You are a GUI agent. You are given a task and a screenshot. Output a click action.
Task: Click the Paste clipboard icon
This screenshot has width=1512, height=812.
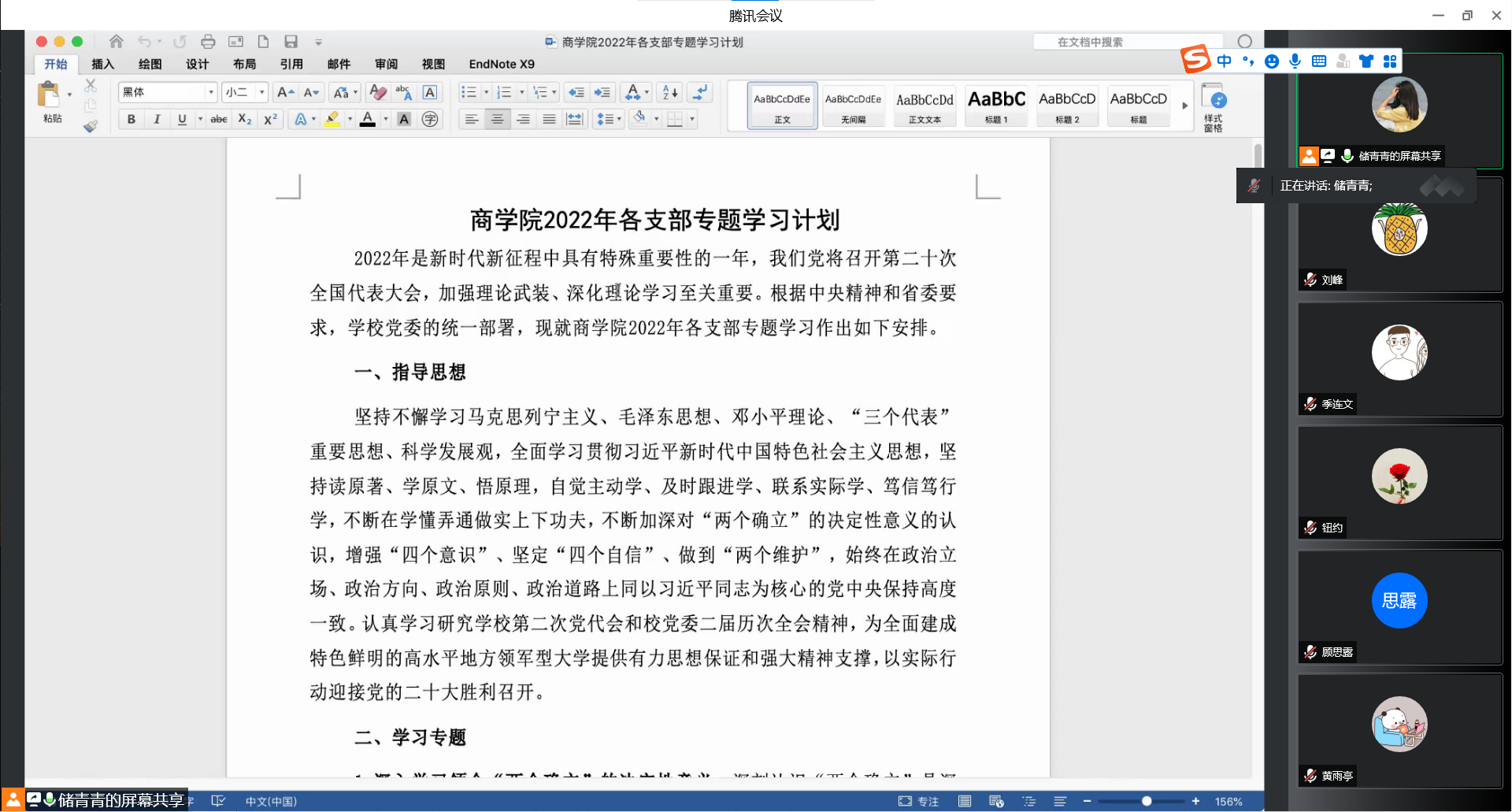pos(49,95)
